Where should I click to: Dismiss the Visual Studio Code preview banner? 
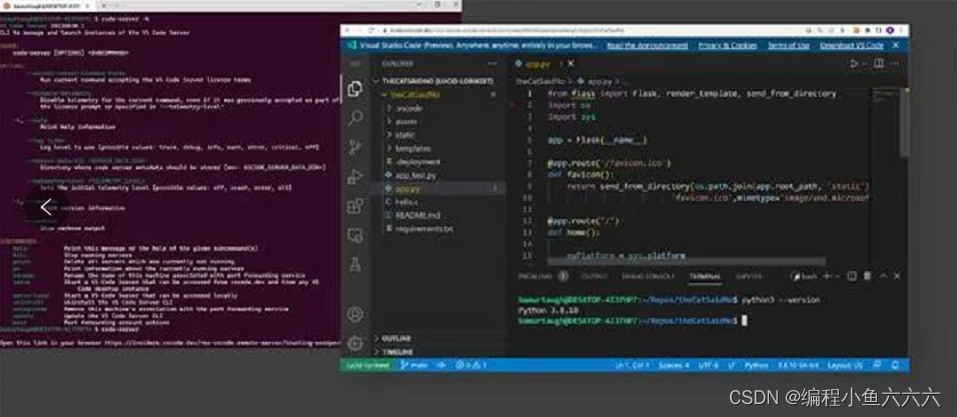point(896,45)
